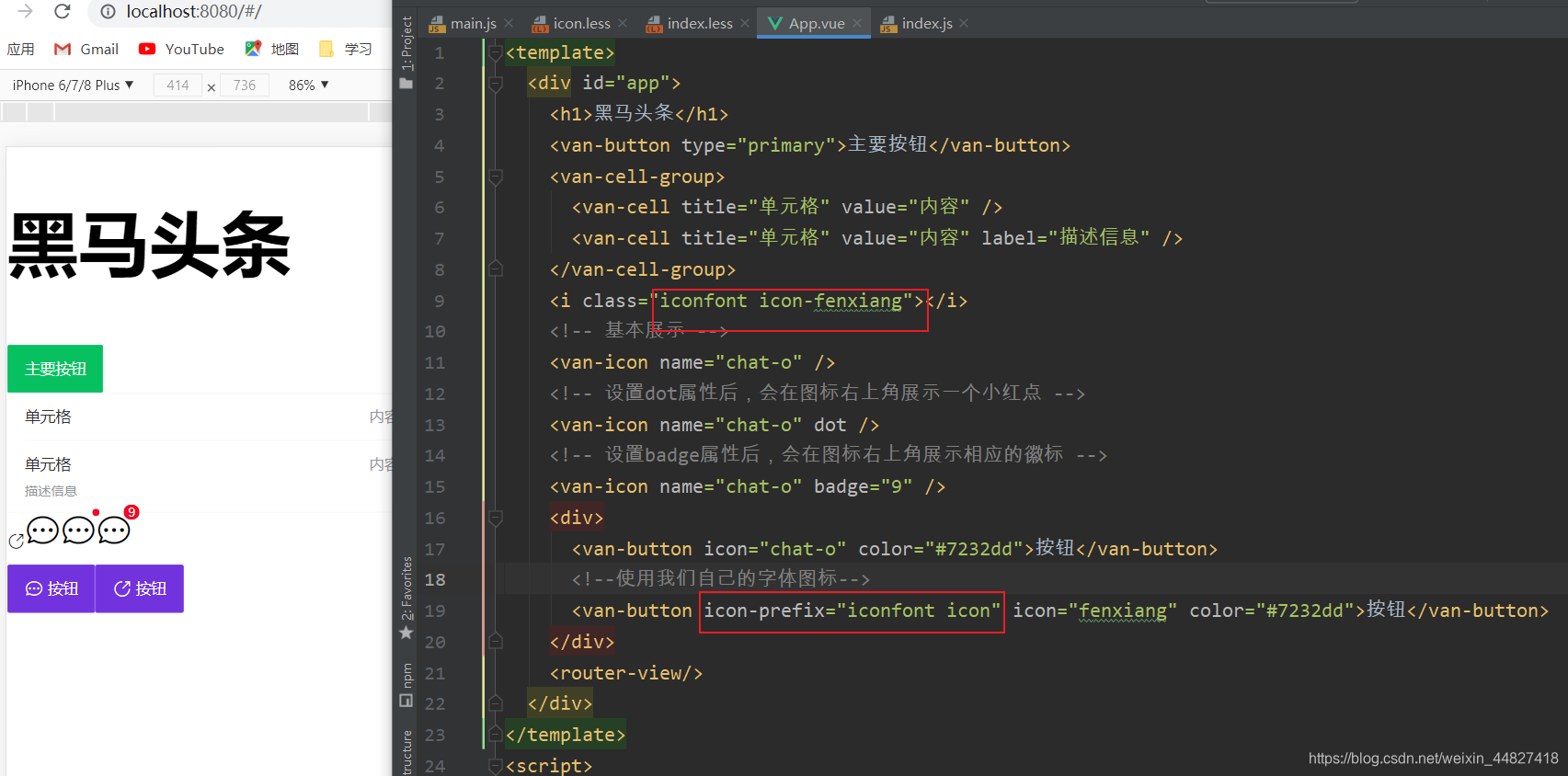
Task: Click the van-icon dot code line
Action: (715, 425)
